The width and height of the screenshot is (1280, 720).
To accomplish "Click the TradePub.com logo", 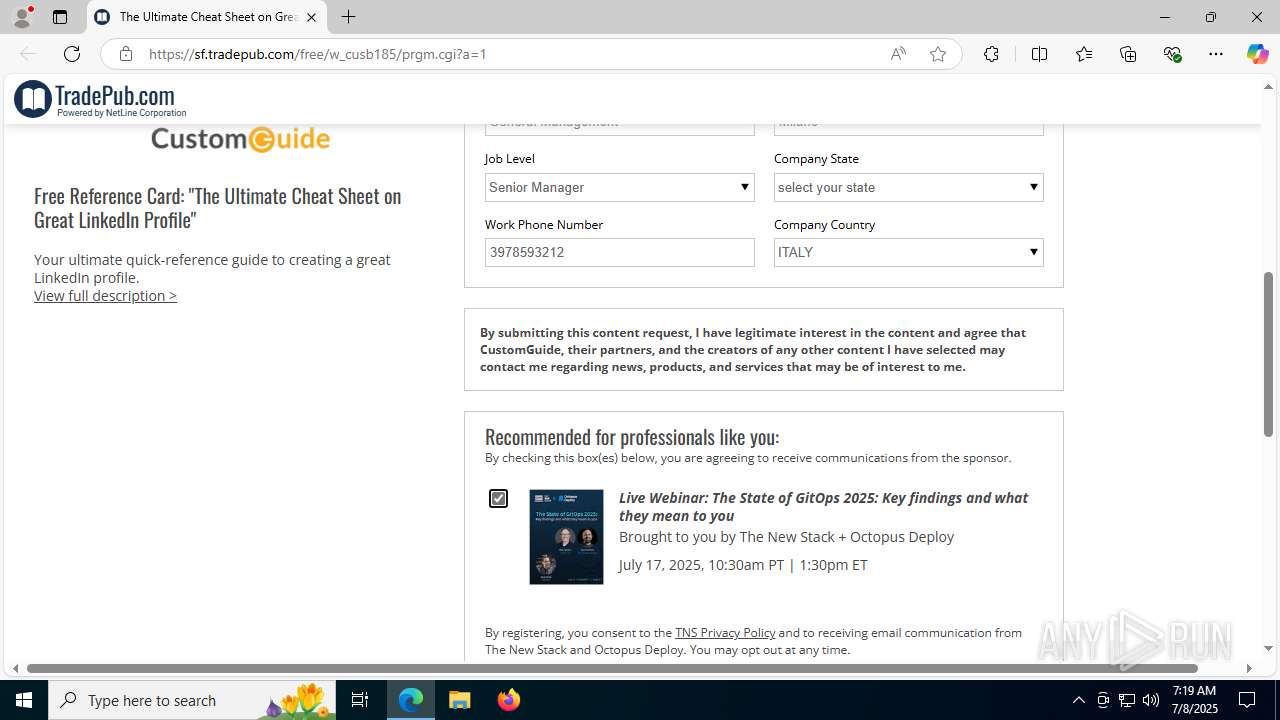I will [100, 99].
